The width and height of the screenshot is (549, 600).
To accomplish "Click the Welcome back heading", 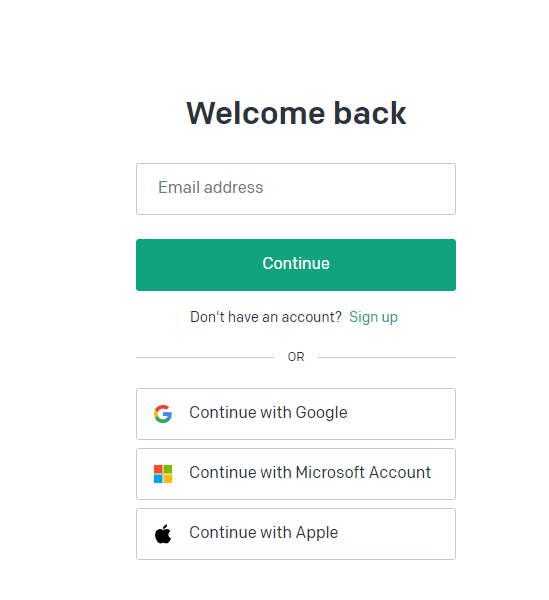I will (296, 113).
